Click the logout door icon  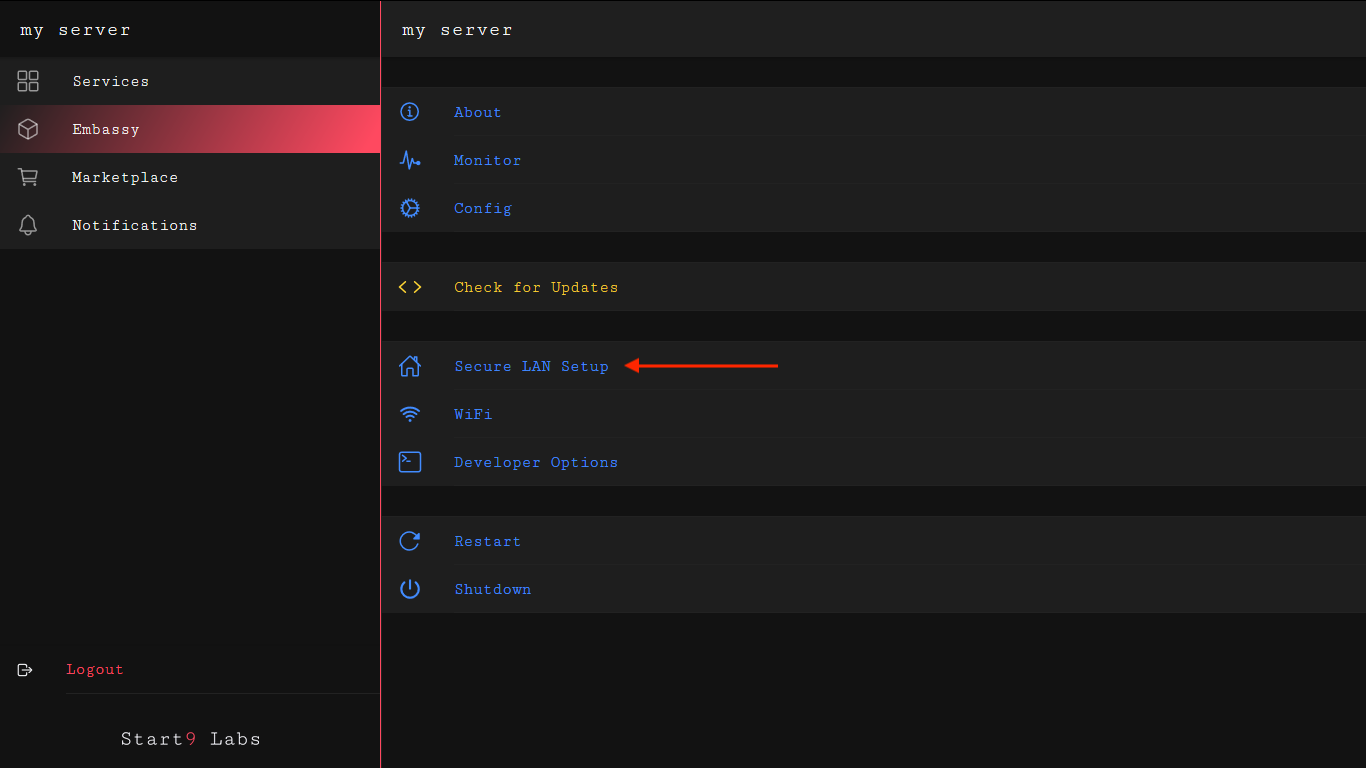coord(26,670)
